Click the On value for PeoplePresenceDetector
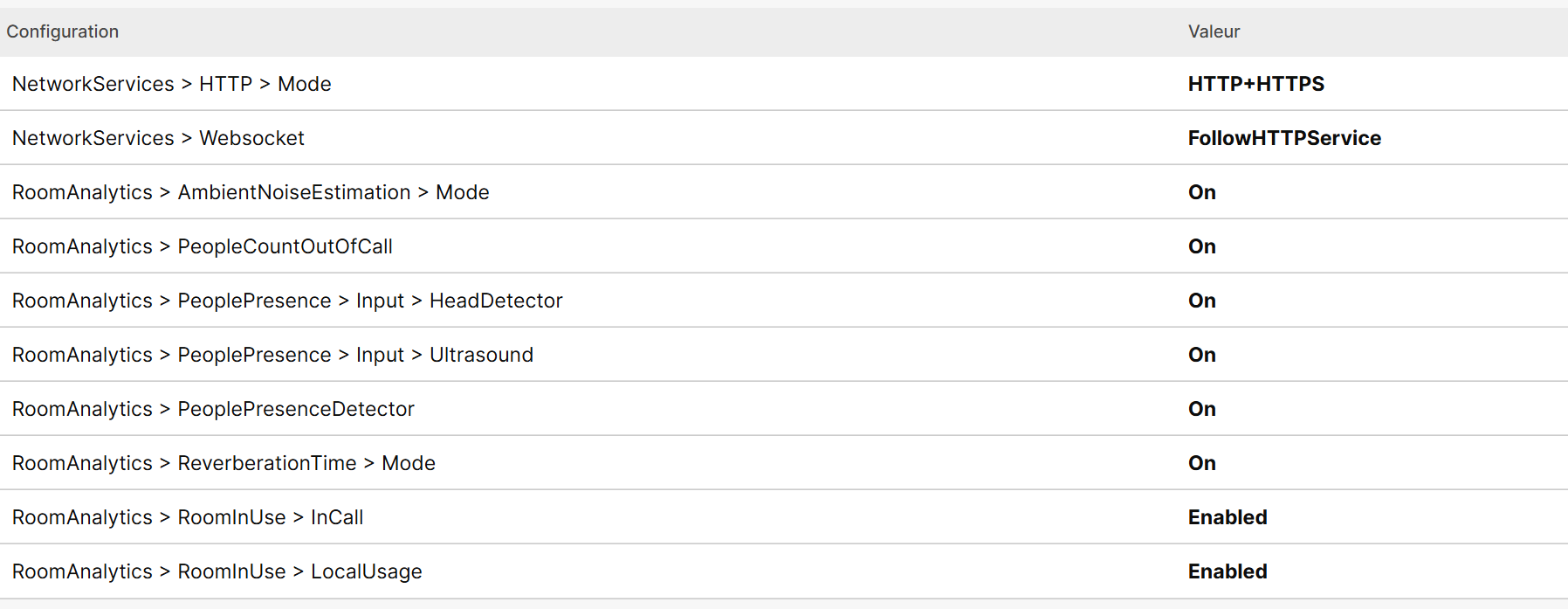Viewport: 1568px width, 609px height. tap(1201, 409)
